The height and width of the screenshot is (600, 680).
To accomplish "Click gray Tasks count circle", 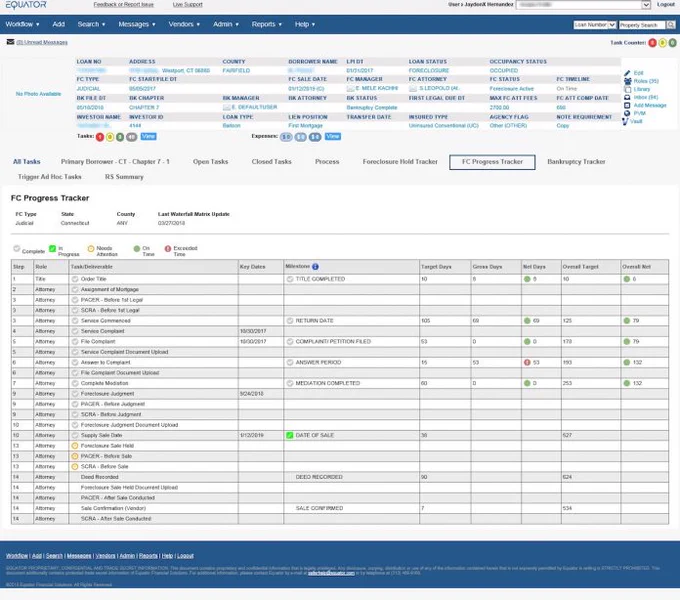I will (132, 137).
